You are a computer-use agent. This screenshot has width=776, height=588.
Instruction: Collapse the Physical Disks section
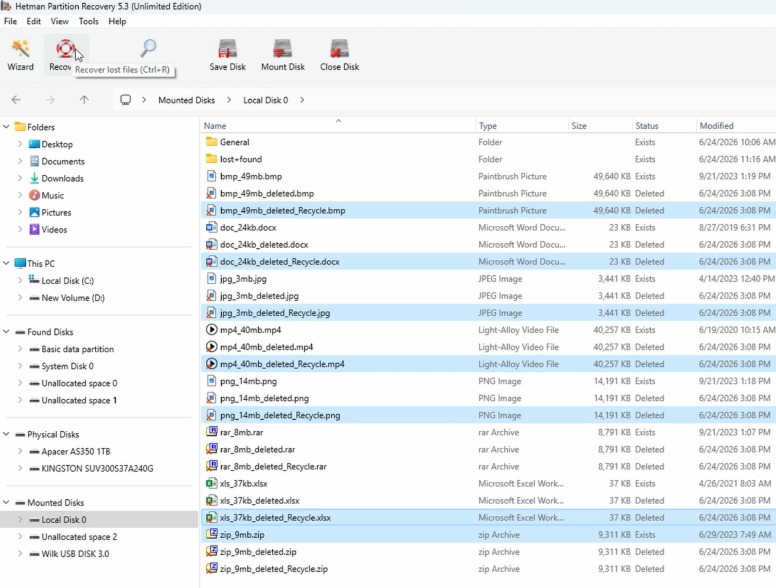[x=6, y=434]
